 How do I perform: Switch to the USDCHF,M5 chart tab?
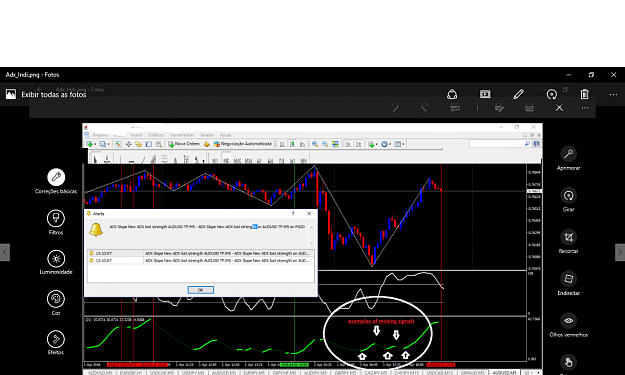(x=162, y=373)
